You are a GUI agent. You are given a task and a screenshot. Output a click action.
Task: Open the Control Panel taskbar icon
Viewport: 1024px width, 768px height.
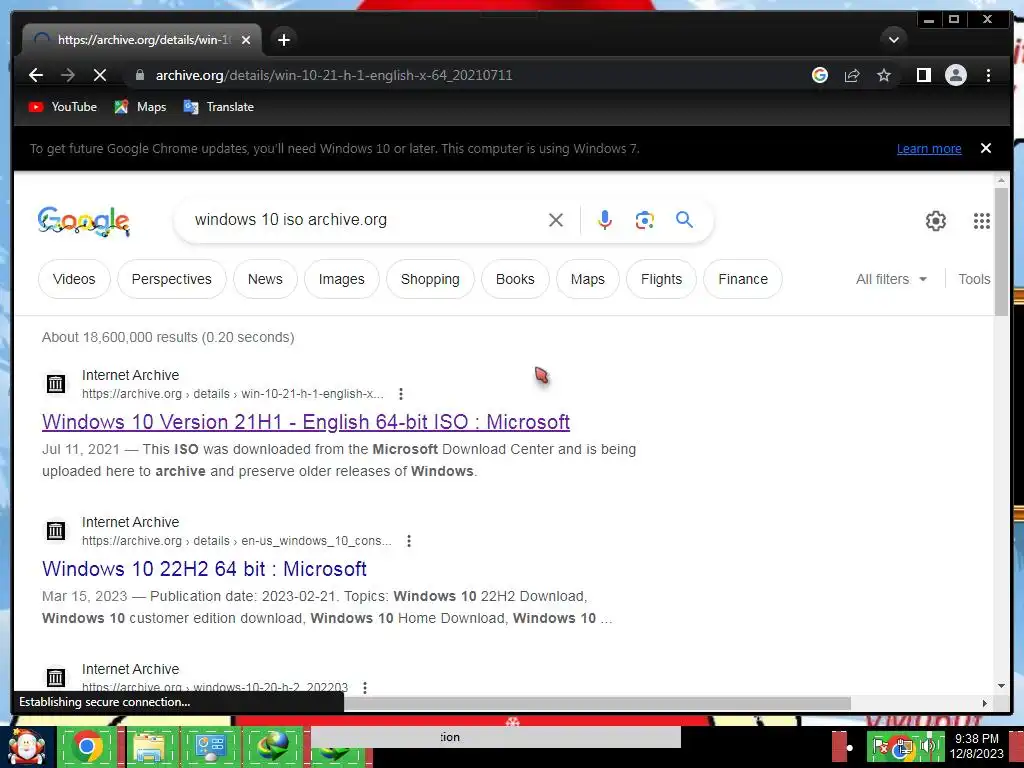point(210,748)
